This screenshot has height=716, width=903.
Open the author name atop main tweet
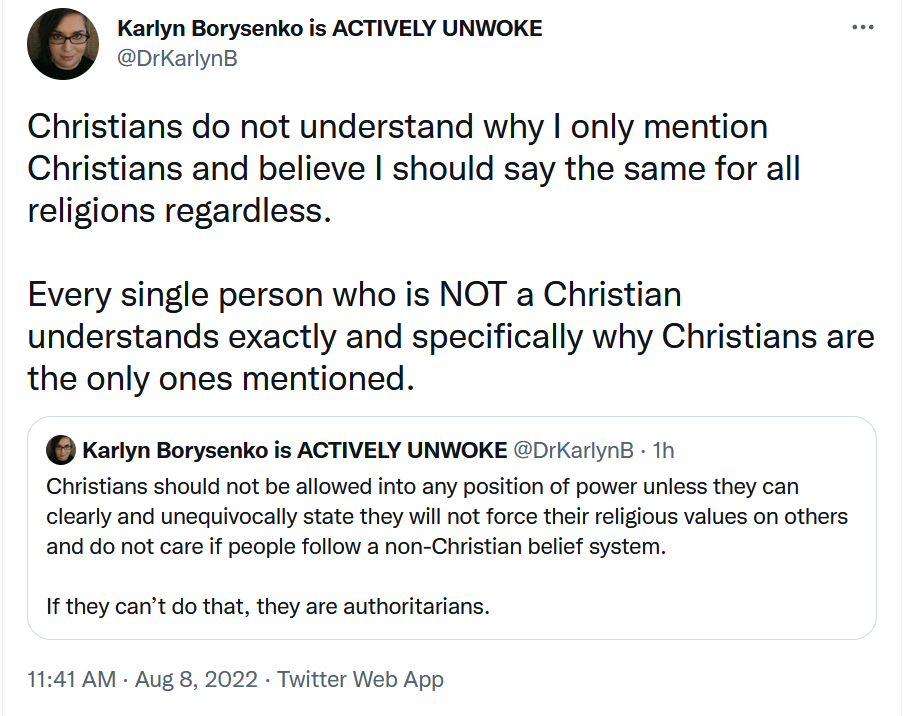[330, 28]
